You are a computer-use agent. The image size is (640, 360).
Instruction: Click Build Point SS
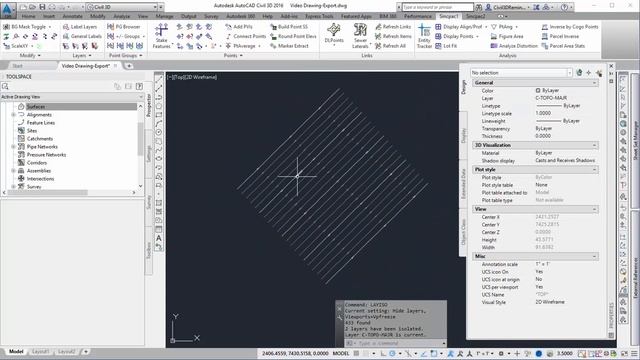pos(289,27)
